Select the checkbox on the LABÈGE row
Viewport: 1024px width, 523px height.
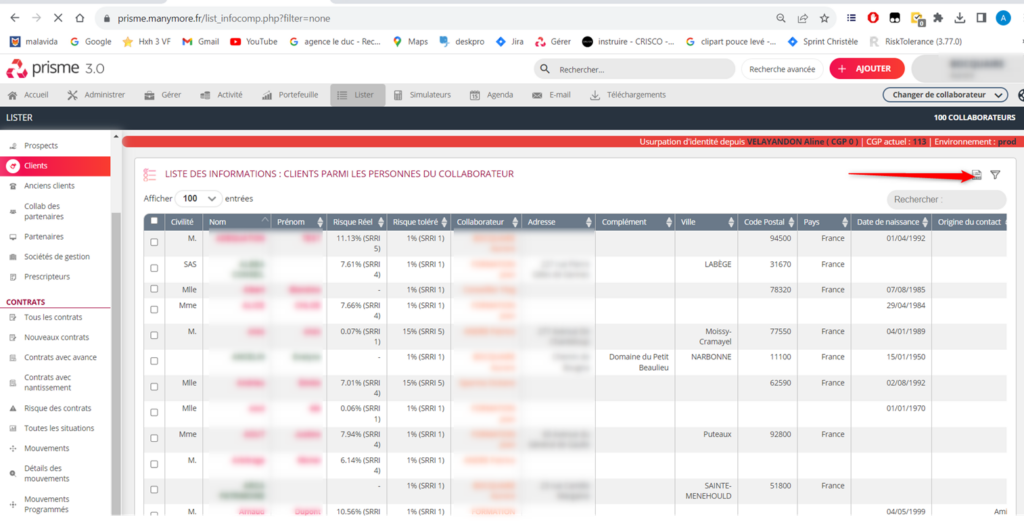153,268
